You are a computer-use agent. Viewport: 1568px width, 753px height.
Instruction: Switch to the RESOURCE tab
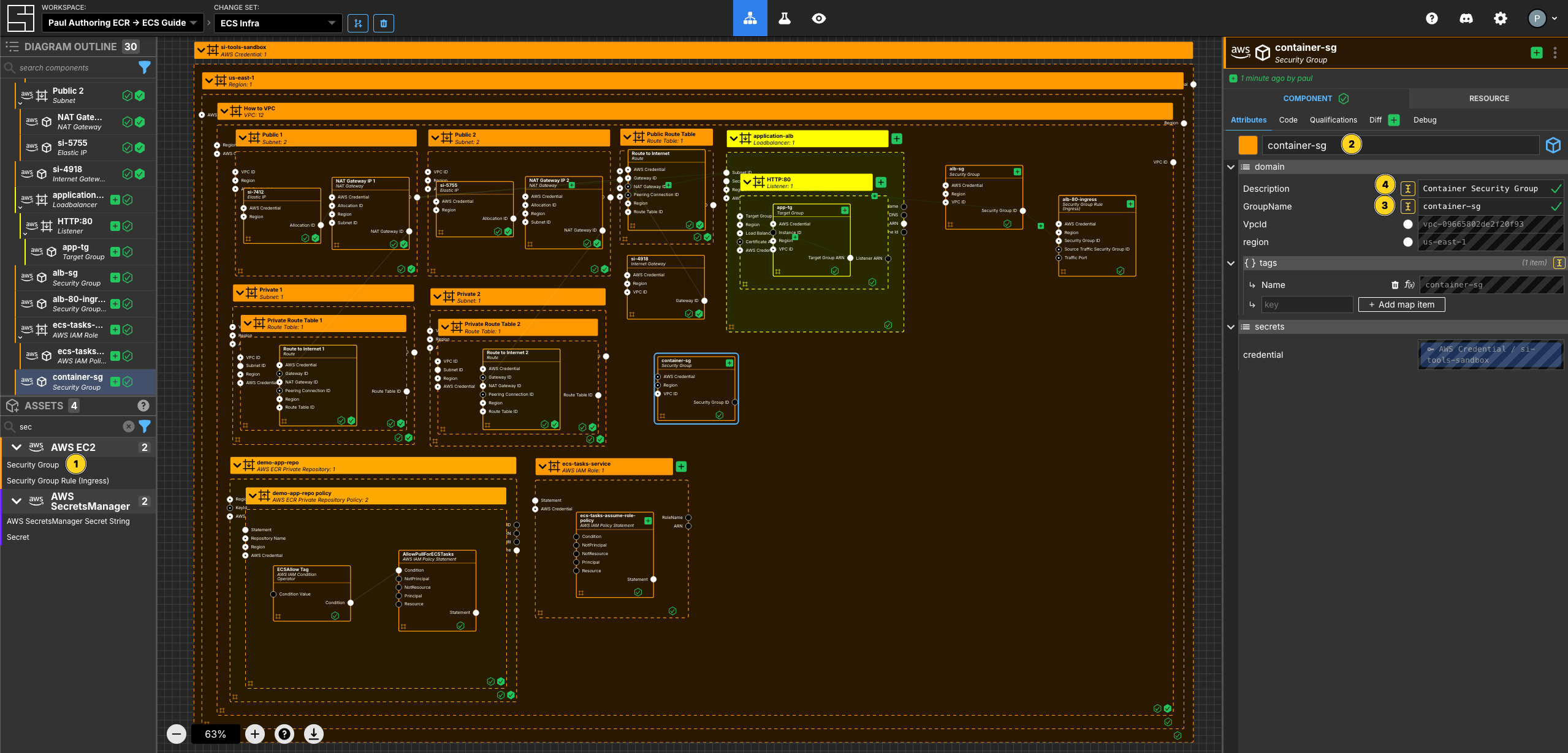pos(1488,99)
